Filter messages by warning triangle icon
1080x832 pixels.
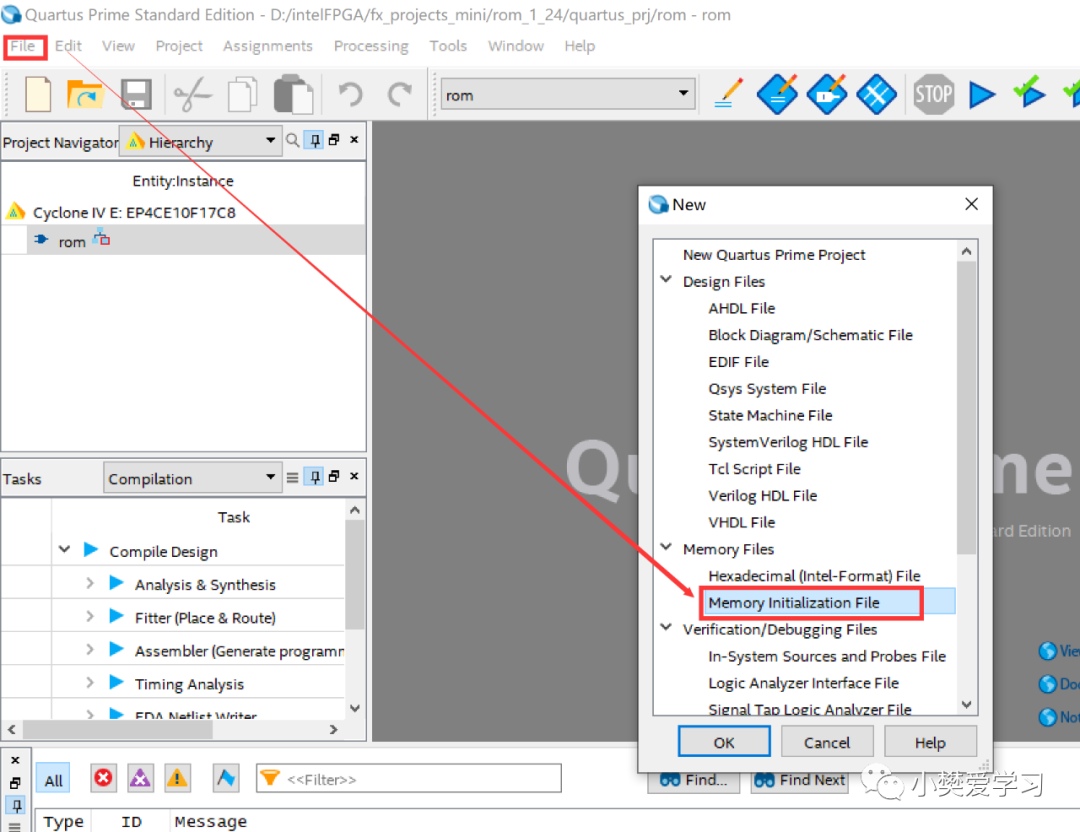click(x=177, y=778)
